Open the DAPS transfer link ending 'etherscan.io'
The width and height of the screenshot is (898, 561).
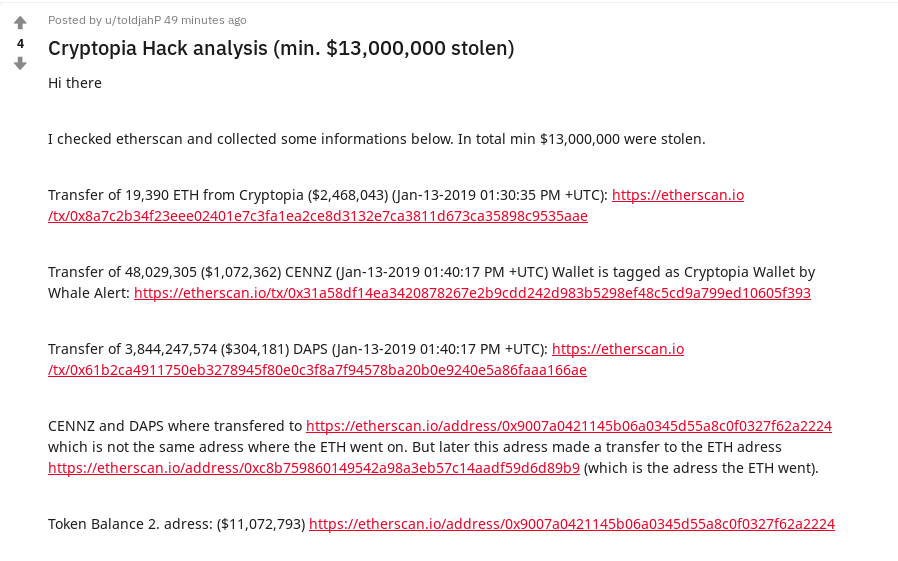pyautogui.click(x=618, y=349)
